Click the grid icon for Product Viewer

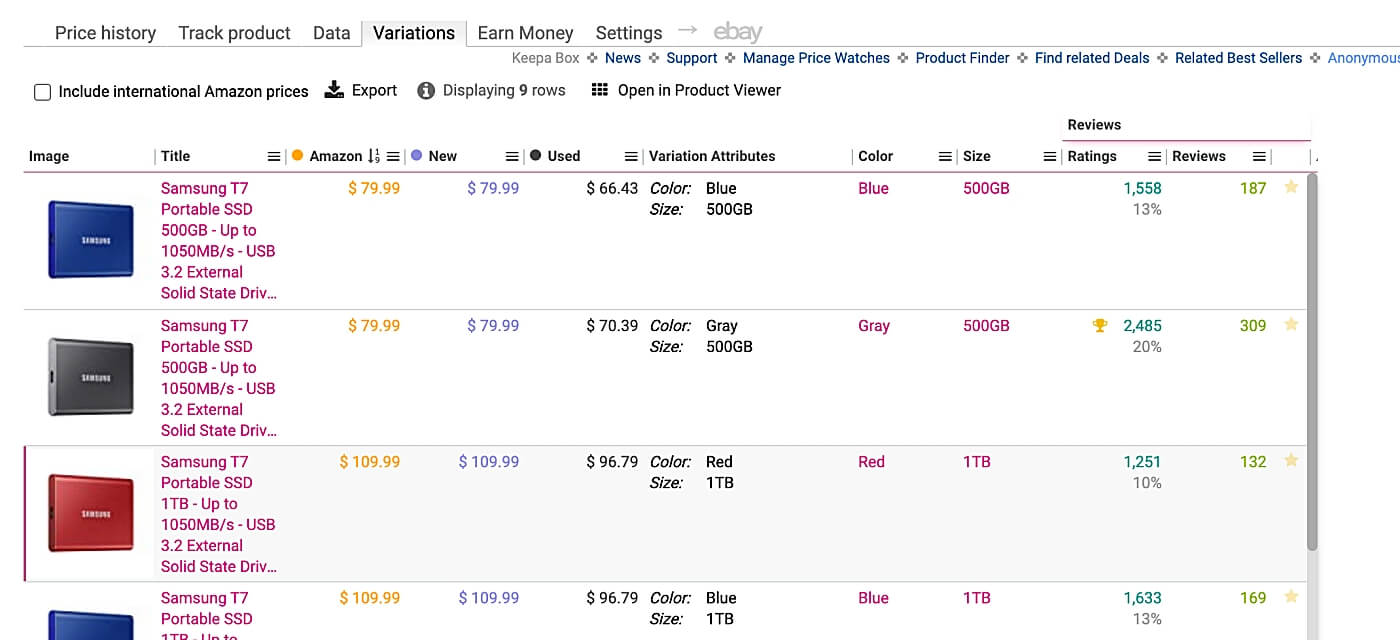[x=600, y=90]
